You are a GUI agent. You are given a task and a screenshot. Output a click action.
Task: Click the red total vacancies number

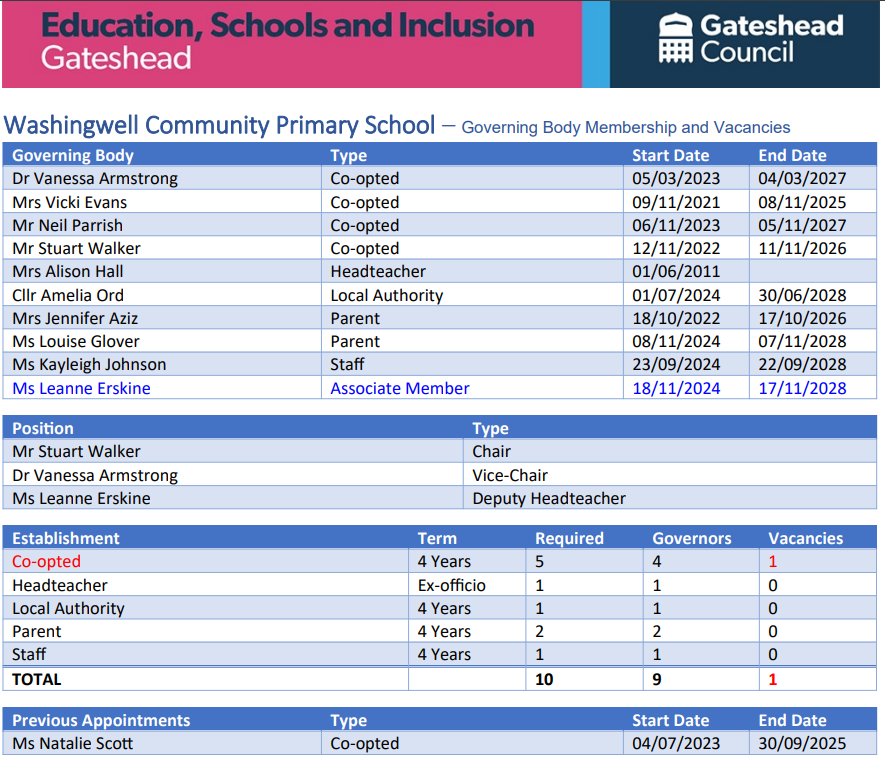click(x=772, y=679)
